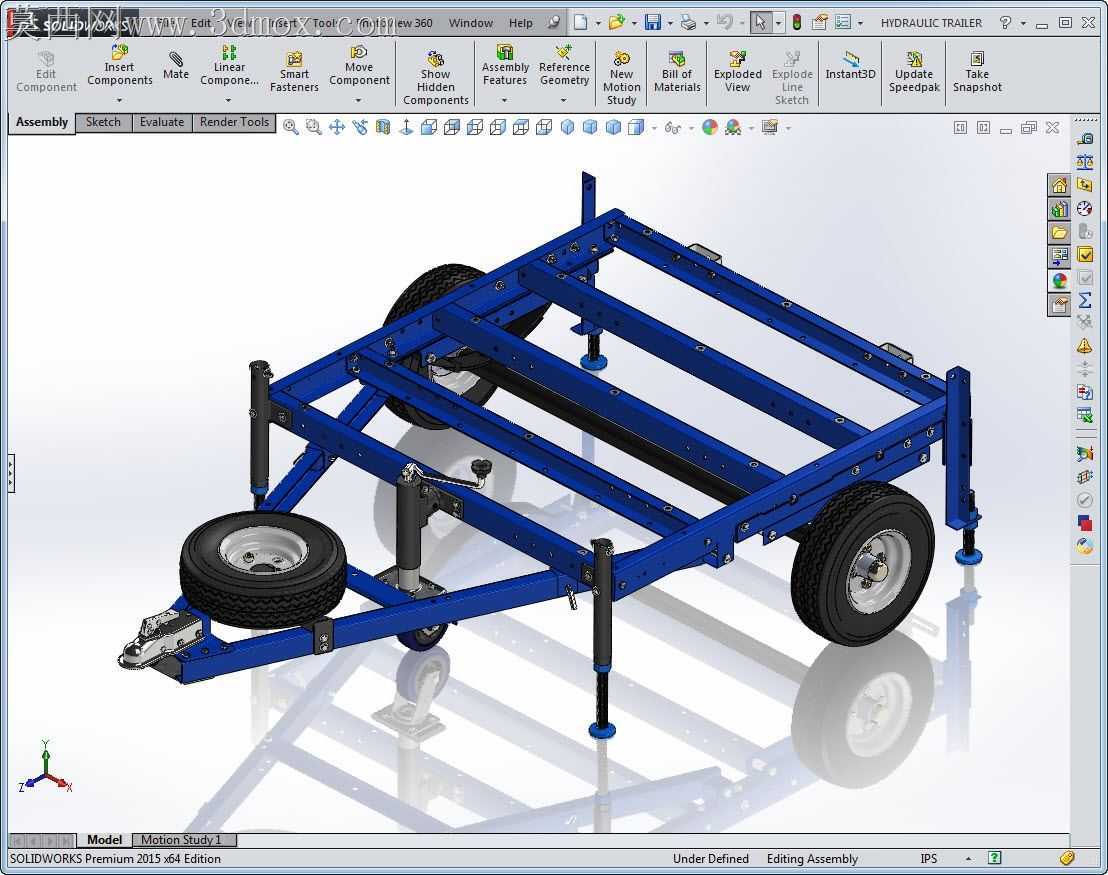Click Zoom to Fit magnifier icon
The width and height of the screenshot is (1108, 875).
290,127
